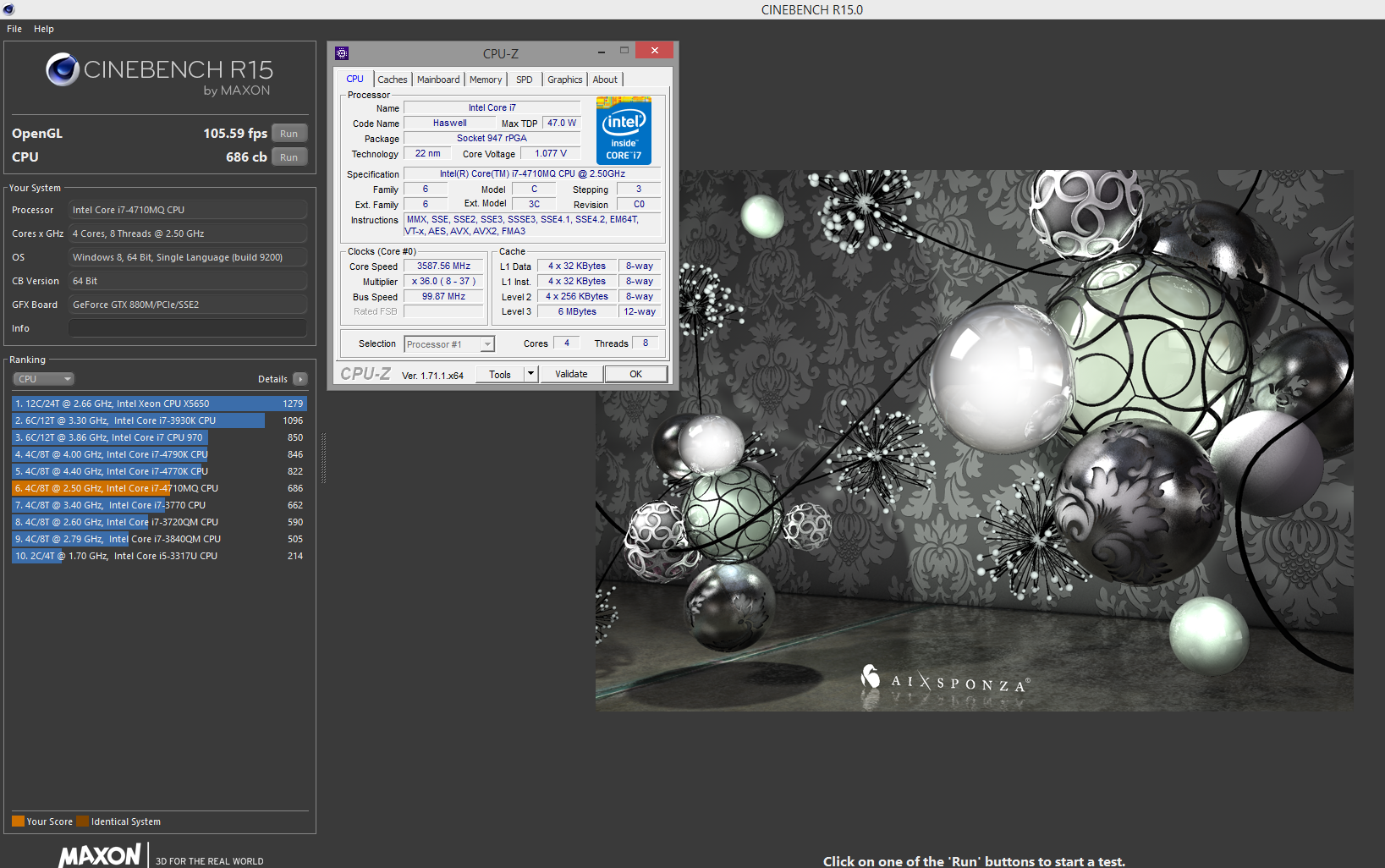
Task: Select ranking row Intel Core i7-3720QM
Action: pyautogui.click(x=159, y=522)
